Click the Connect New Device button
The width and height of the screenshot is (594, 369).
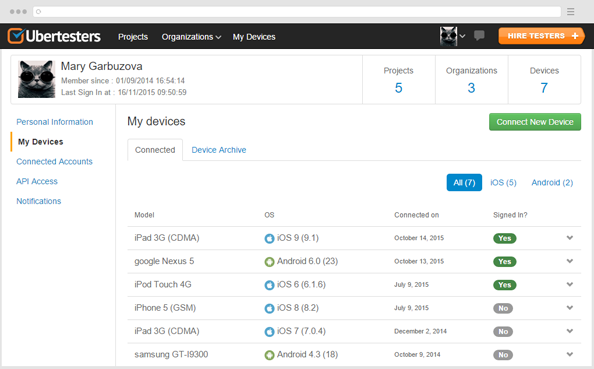pos(535,122)
